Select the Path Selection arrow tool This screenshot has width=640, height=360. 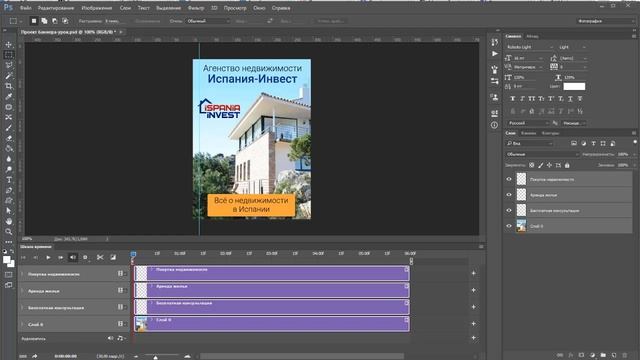(9, 211)
